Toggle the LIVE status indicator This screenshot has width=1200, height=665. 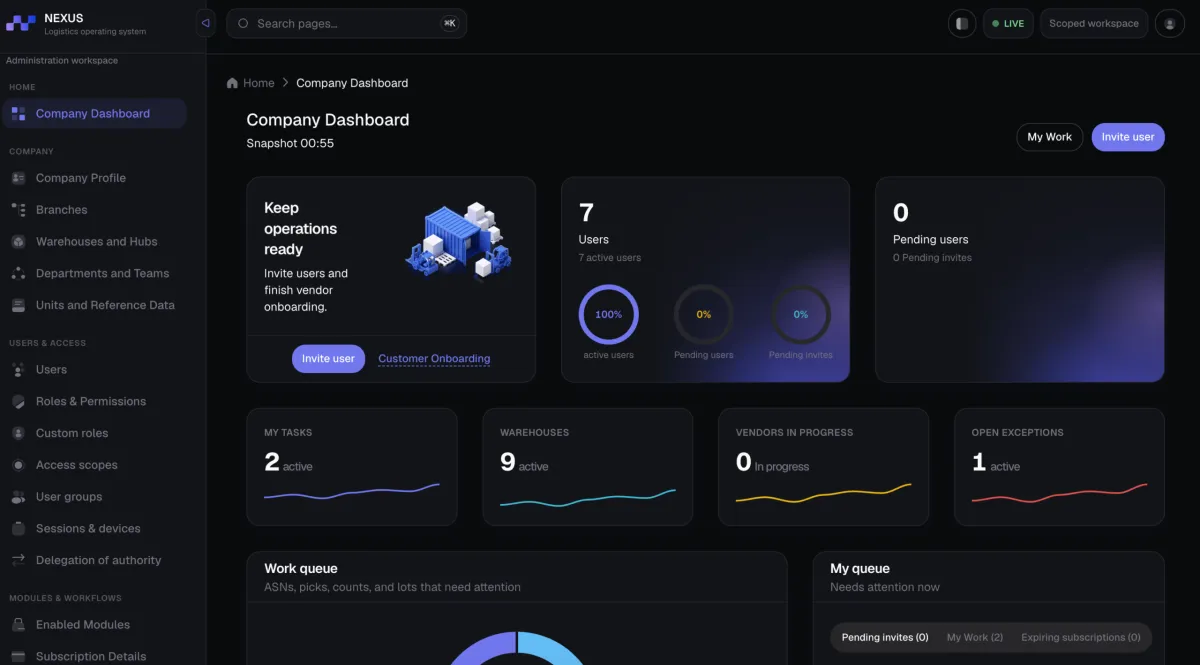[1008, 23]
